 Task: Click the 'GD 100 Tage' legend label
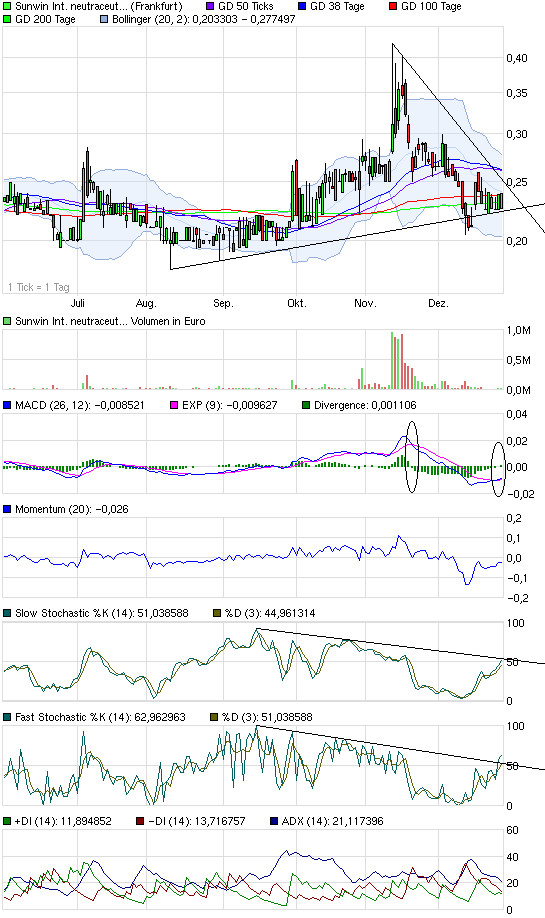[431, 6]
